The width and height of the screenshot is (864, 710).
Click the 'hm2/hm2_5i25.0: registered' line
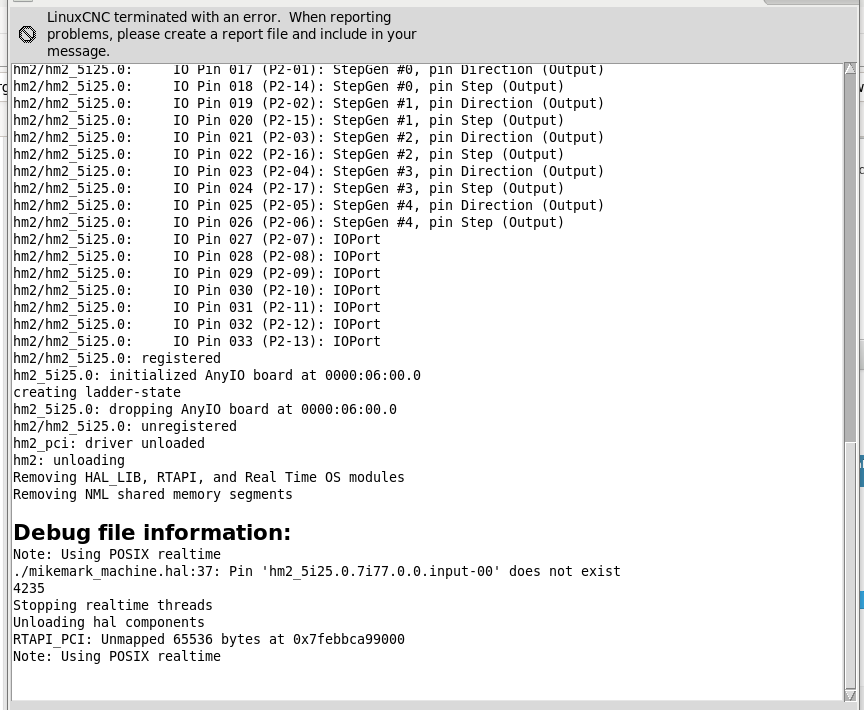tap(117, 358)
